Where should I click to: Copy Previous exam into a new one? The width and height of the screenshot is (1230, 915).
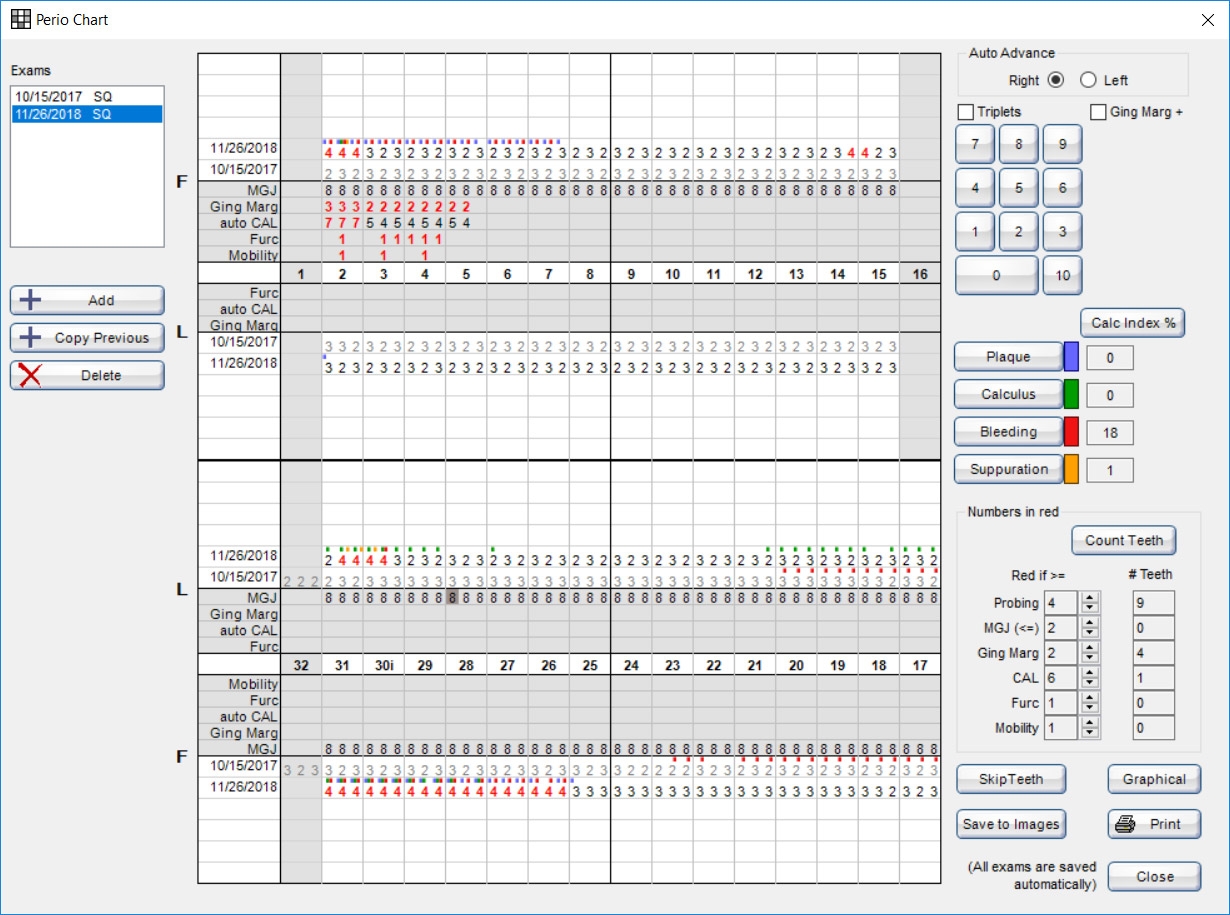click(87, 338)
